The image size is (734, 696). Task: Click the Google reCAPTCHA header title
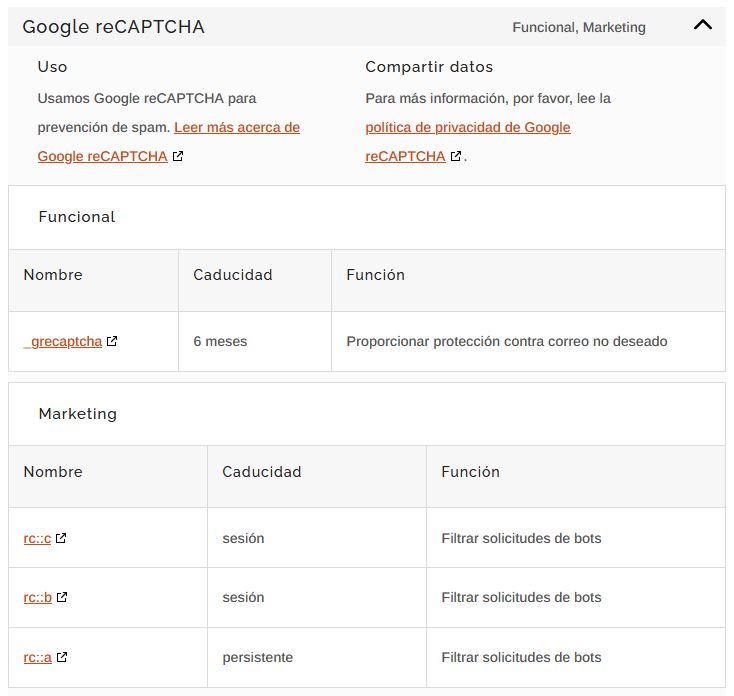click(113, 27)
